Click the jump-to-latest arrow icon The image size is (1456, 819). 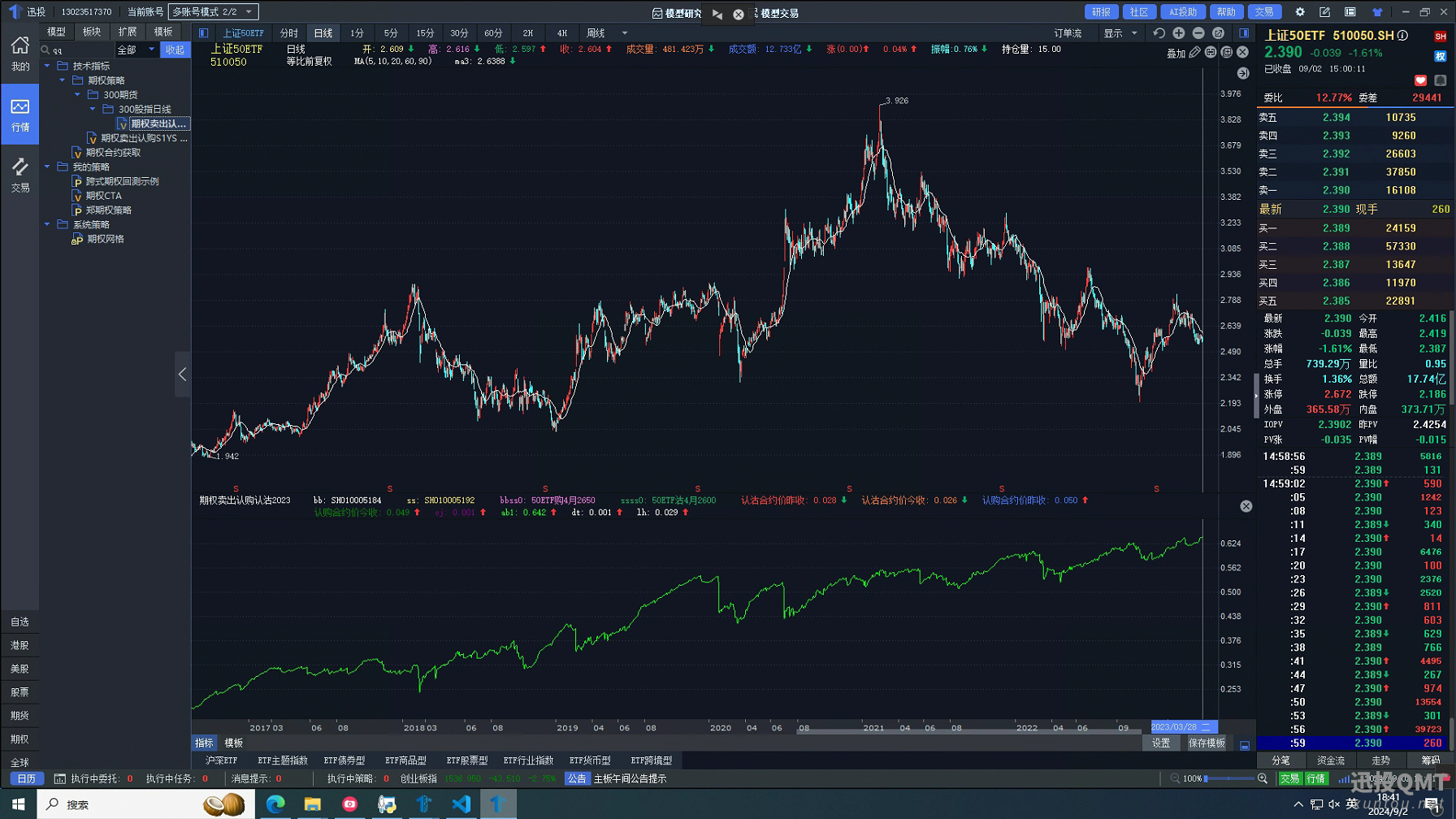click(x=1243, y=73)
